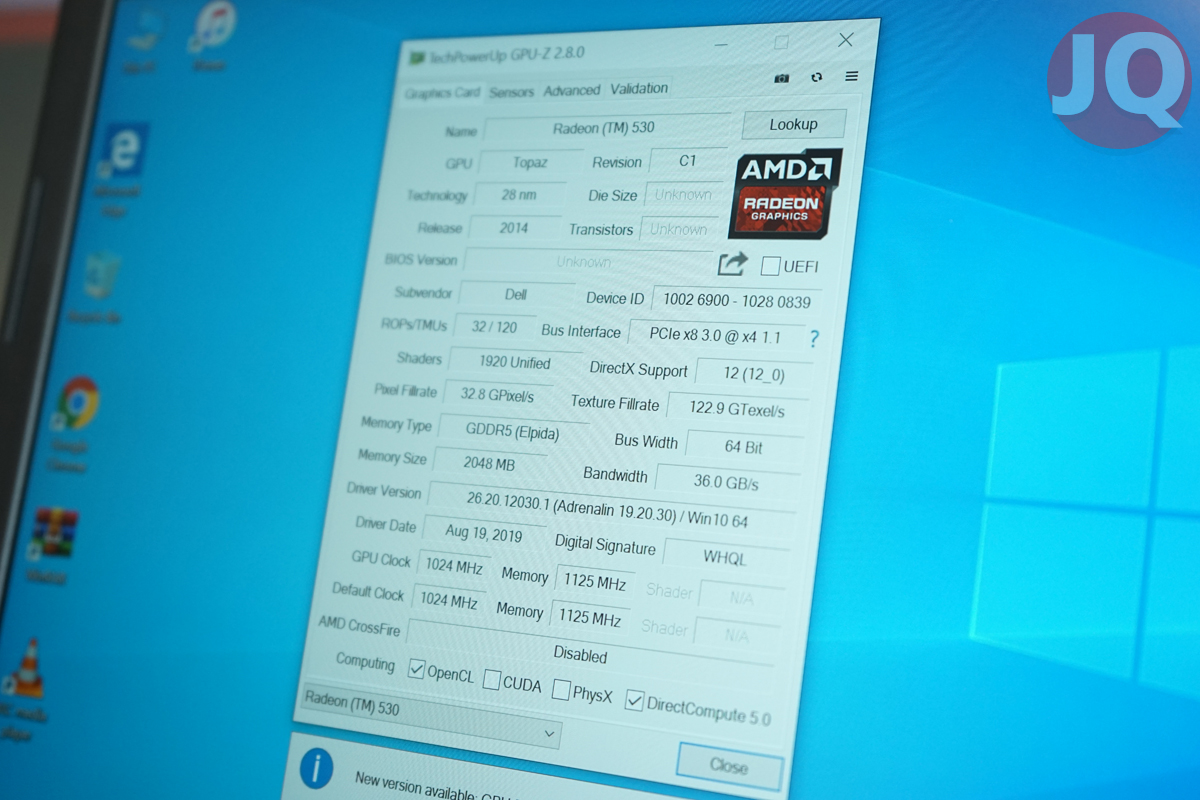Image resolution: width=1200 pixels, height=800 pixels.
Task: Refresh GPU-Z data using the refresh icon
Action: [x=817, y=77]
